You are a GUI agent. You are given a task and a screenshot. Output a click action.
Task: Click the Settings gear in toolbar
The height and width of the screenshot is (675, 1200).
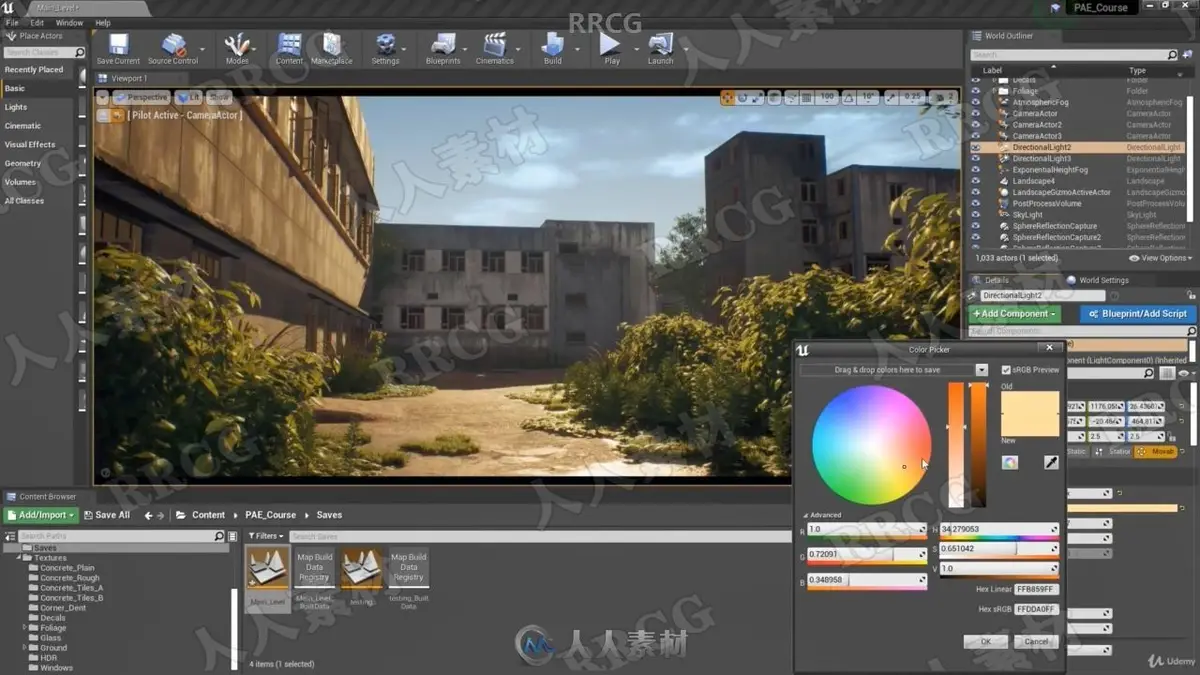coord(385,48)
